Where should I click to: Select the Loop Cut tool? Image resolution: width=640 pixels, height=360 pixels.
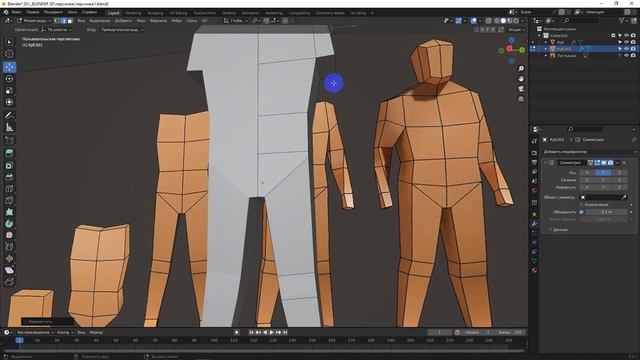click(9, 189)
